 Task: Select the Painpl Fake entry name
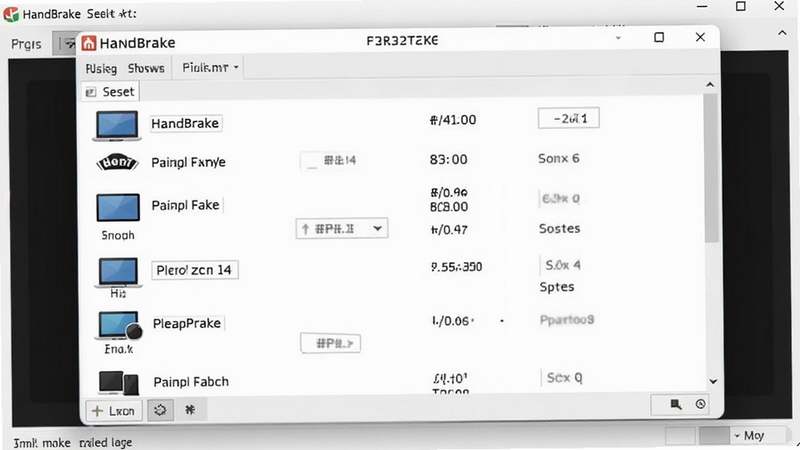coord(185,205)
